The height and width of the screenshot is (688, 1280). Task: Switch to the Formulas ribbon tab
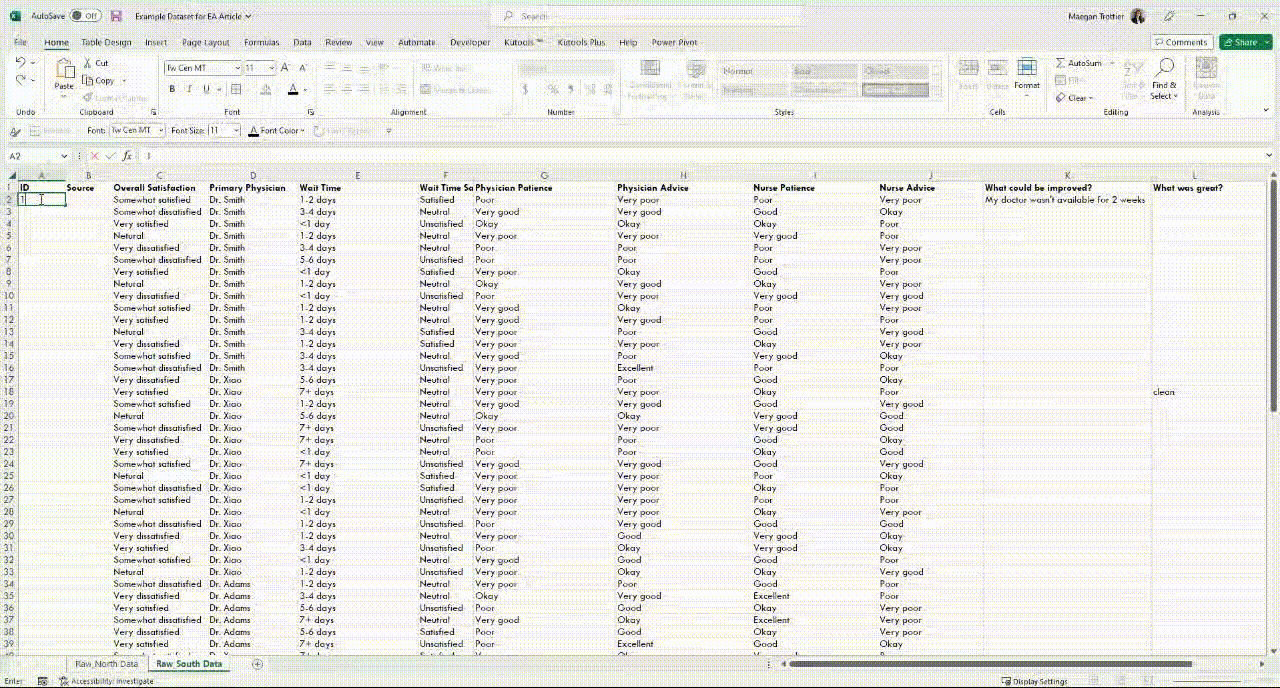click(x=261, y=42)
